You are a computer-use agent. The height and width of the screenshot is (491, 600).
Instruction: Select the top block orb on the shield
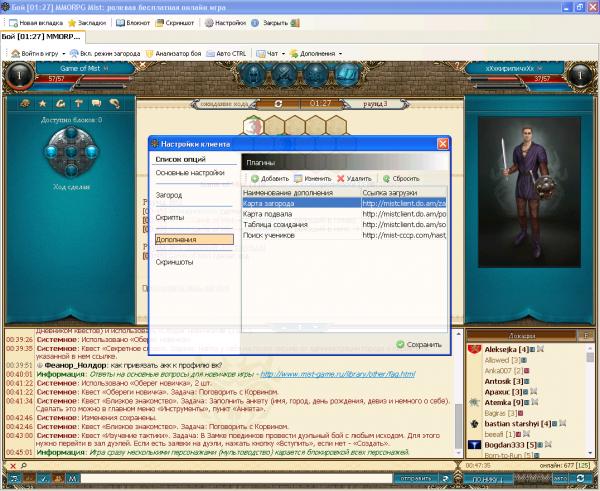point(71,133)
